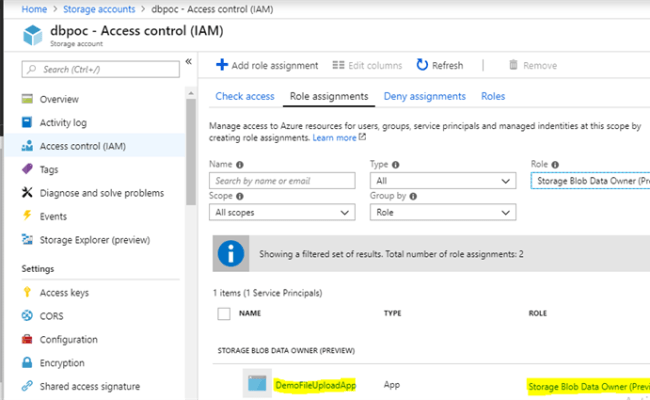Screen dimensions: 650x400
Task: Click the Shared access signature link icon
Action: pyautogui.click(x=27, y=386)
